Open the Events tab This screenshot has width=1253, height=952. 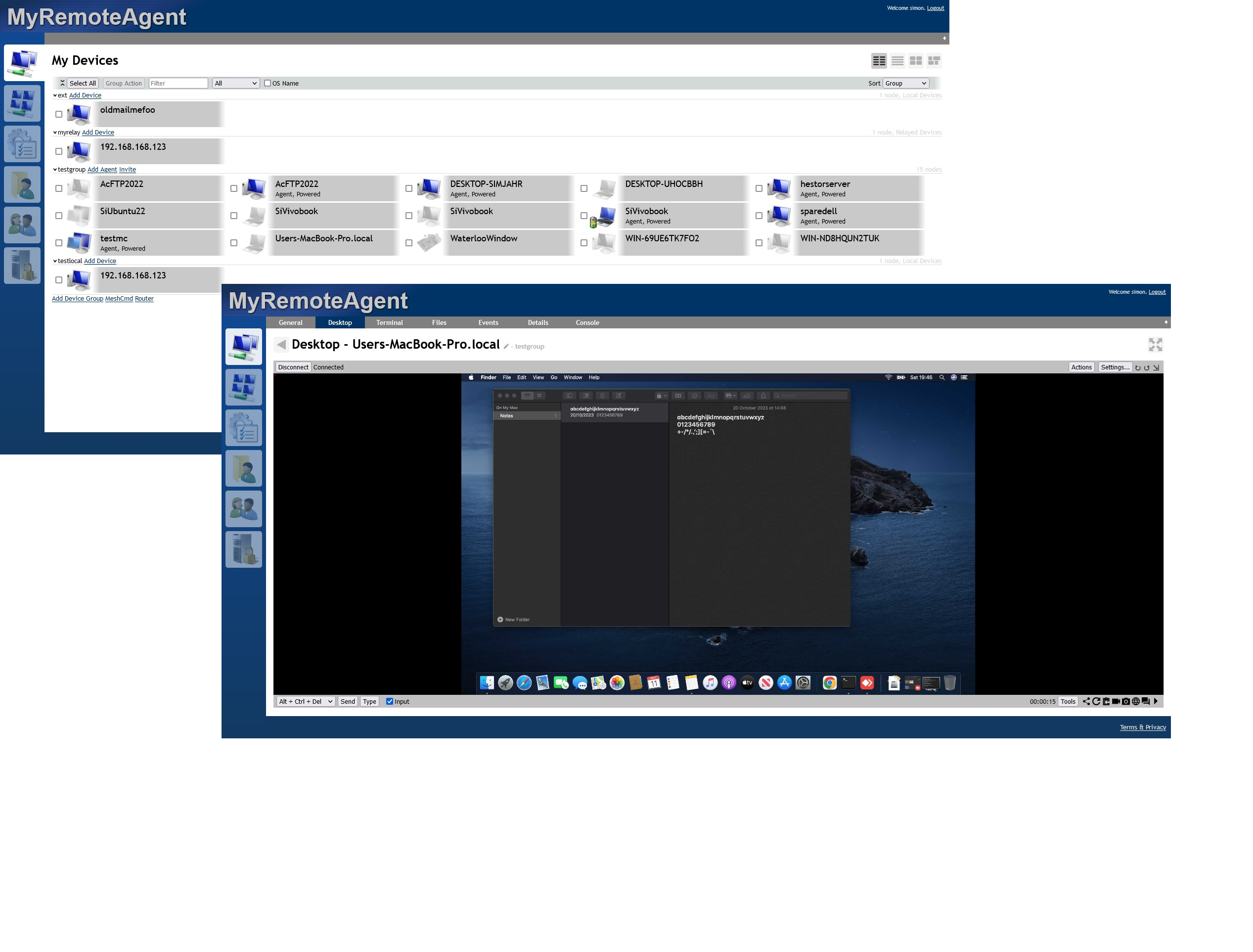(488, 323)
